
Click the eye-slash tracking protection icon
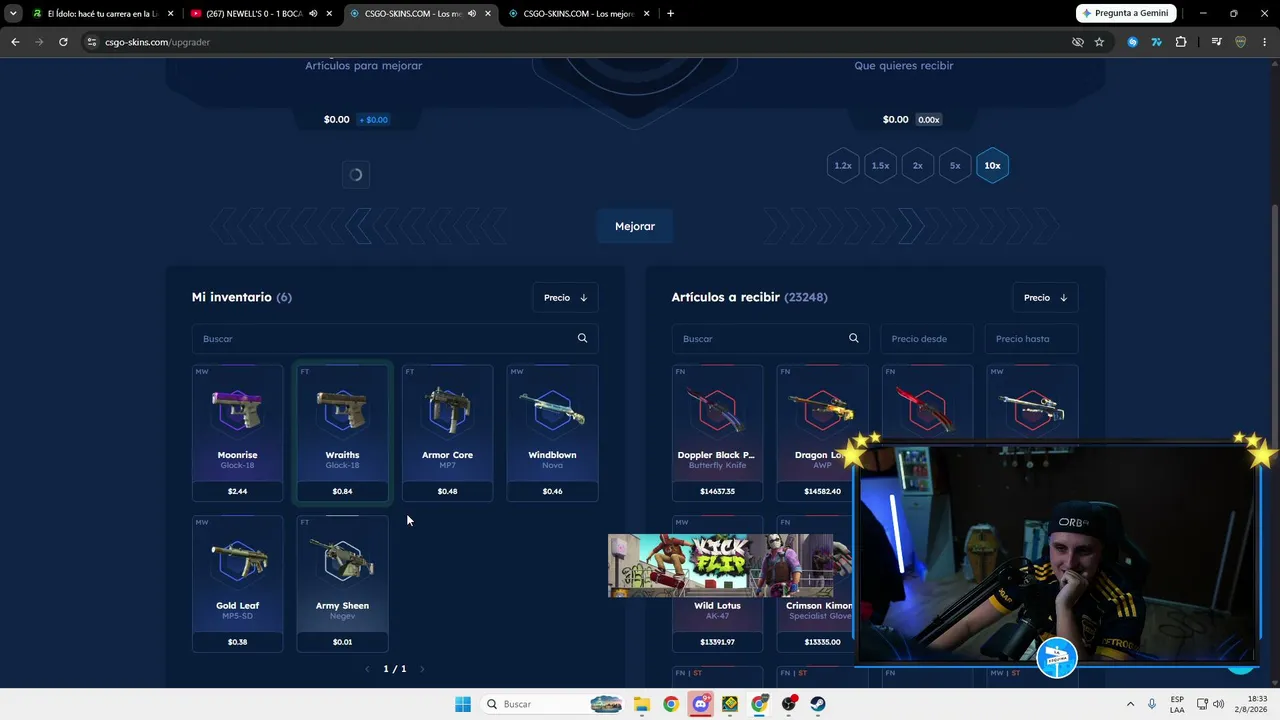pos(1077,42)
